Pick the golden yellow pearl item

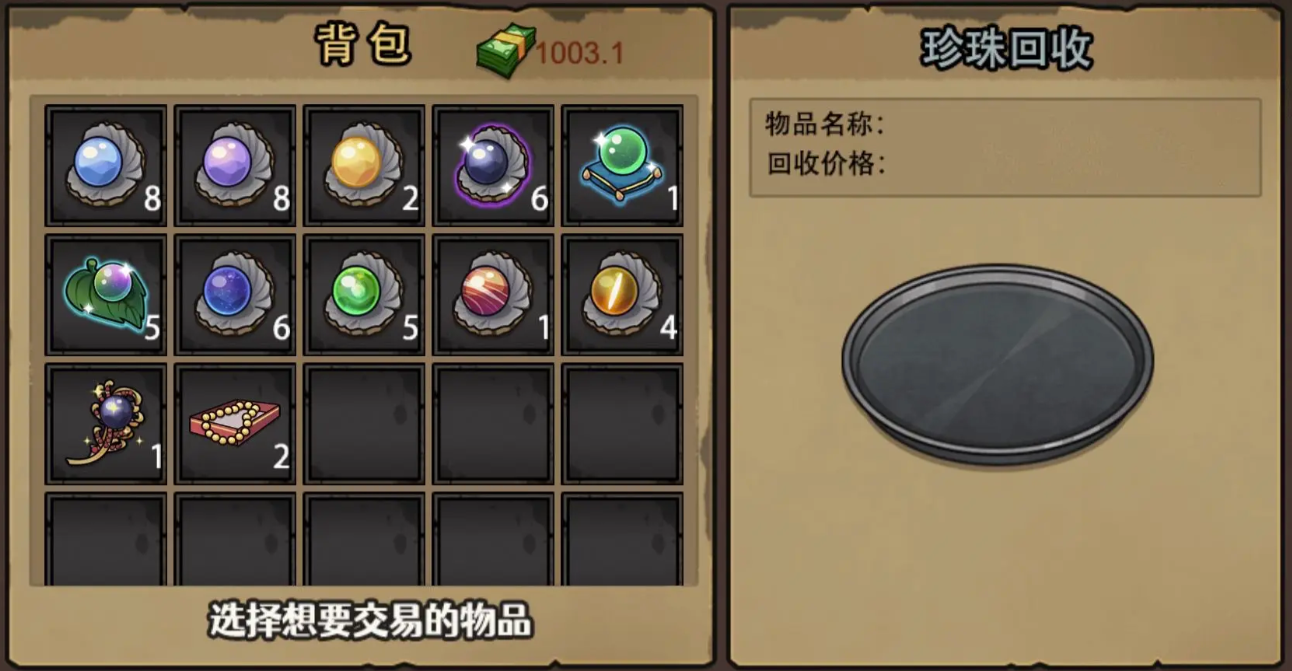(x=364, y=166)
